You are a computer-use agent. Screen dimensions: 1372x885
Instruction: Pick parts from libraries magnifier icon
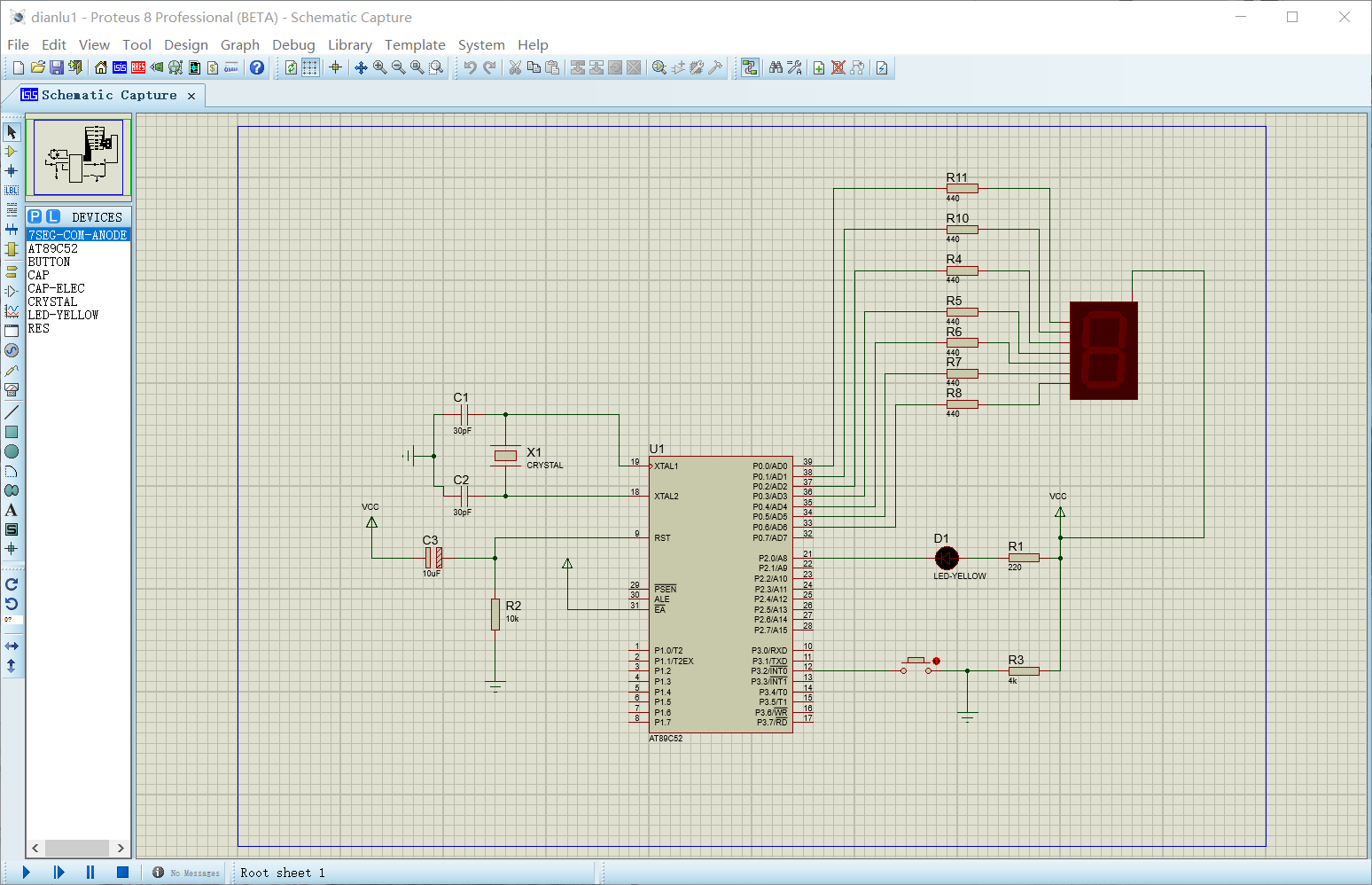[659, 67]
